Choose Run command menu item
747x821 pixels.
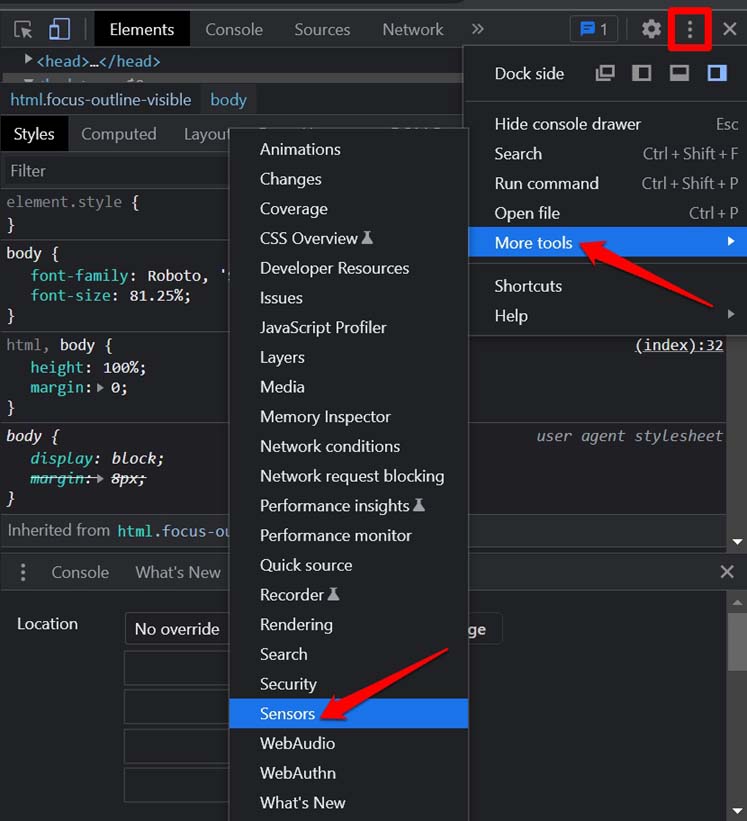coord(607,183)
